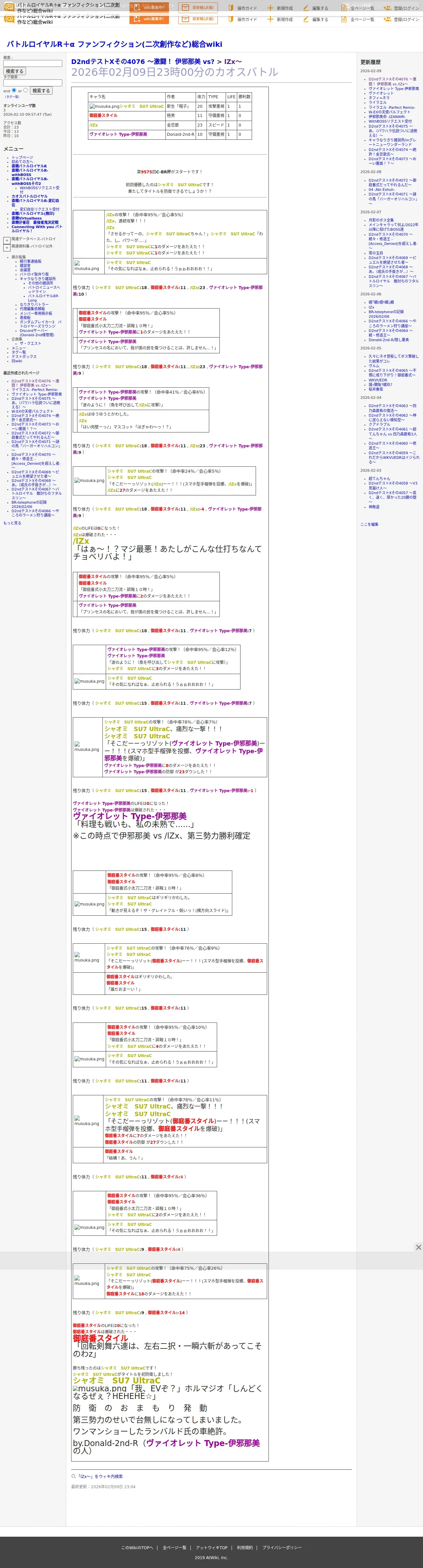Screen dimensions: 423x1568
Task: Open the site title バトルロイヤルR+α wiki link
Action: click(x=114, y=44)
